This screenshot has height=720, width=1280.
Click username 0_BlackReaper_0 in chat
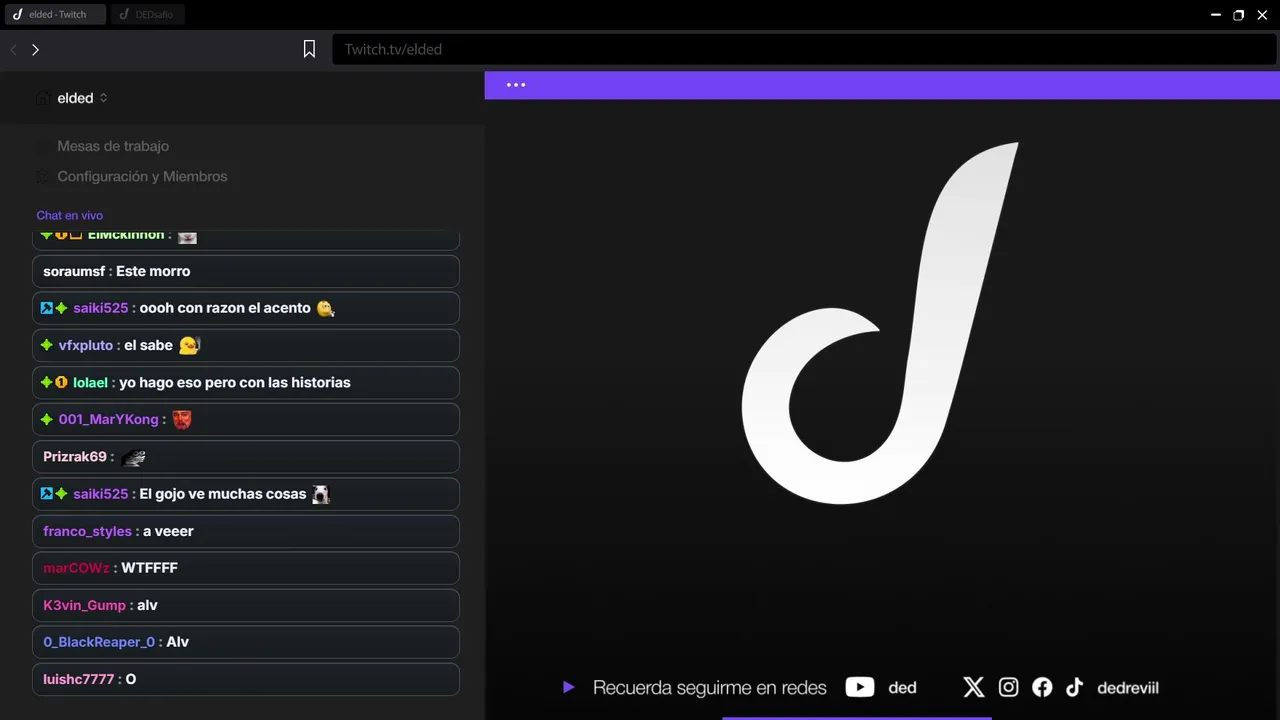pyautogui.click(x=99, y=642)
